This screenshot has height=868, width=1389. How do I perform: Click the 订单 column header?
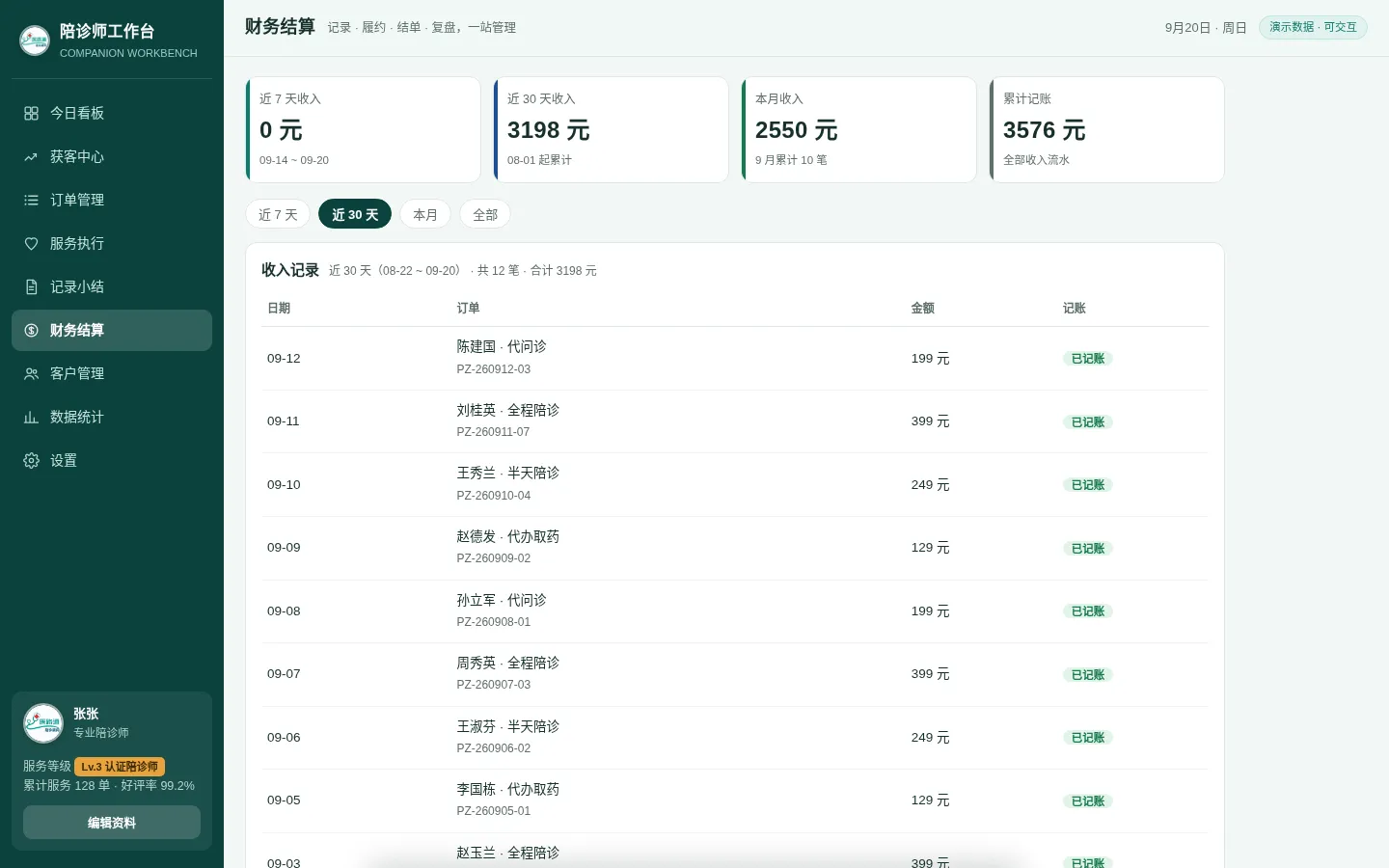tap(469, 309)
